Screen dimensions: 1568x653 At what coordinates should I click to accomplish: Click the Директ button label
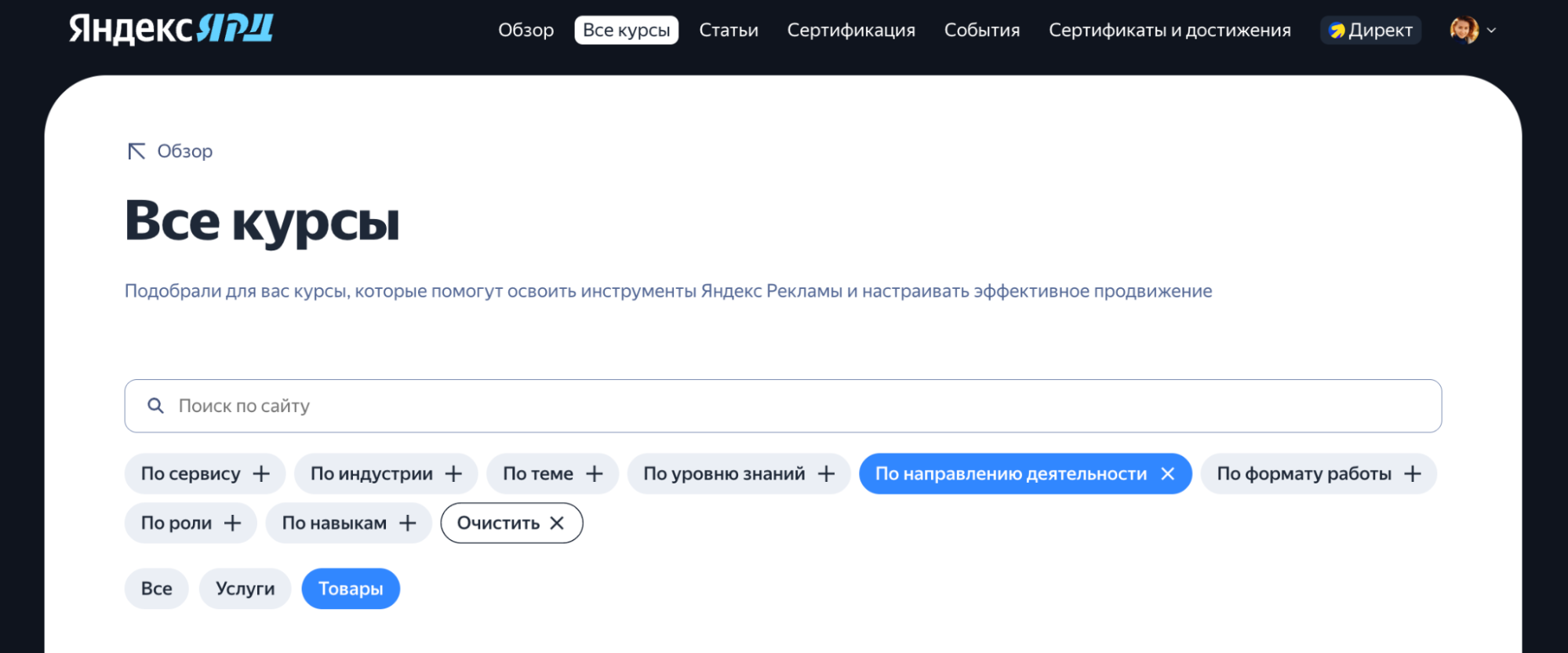[1381, 31]
